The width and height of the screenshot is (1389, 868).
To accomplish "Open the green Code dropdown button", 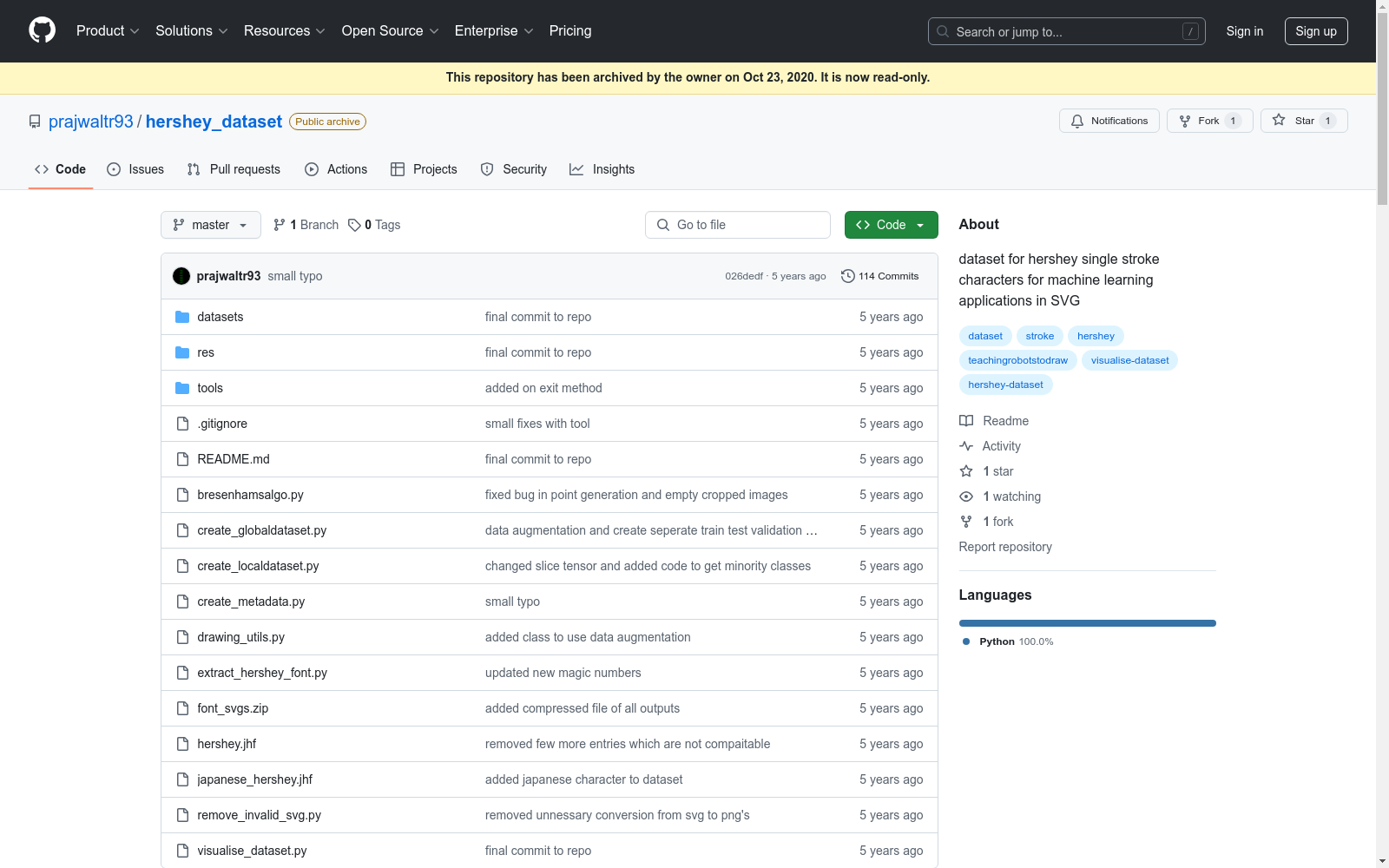I will coord(892,225).
